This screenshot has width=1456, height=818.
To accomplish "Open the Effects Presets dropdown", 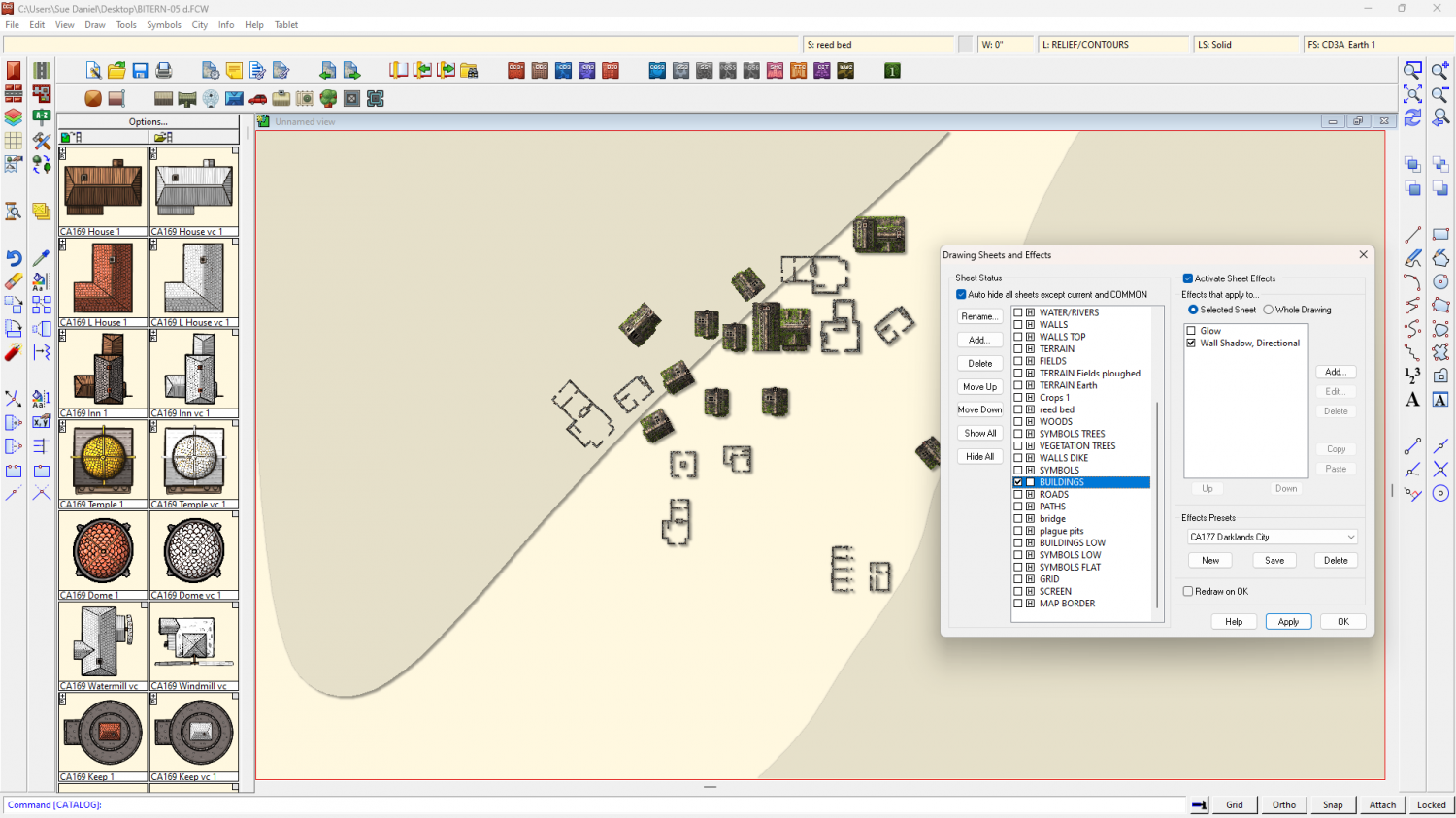I will point(1273,537).
